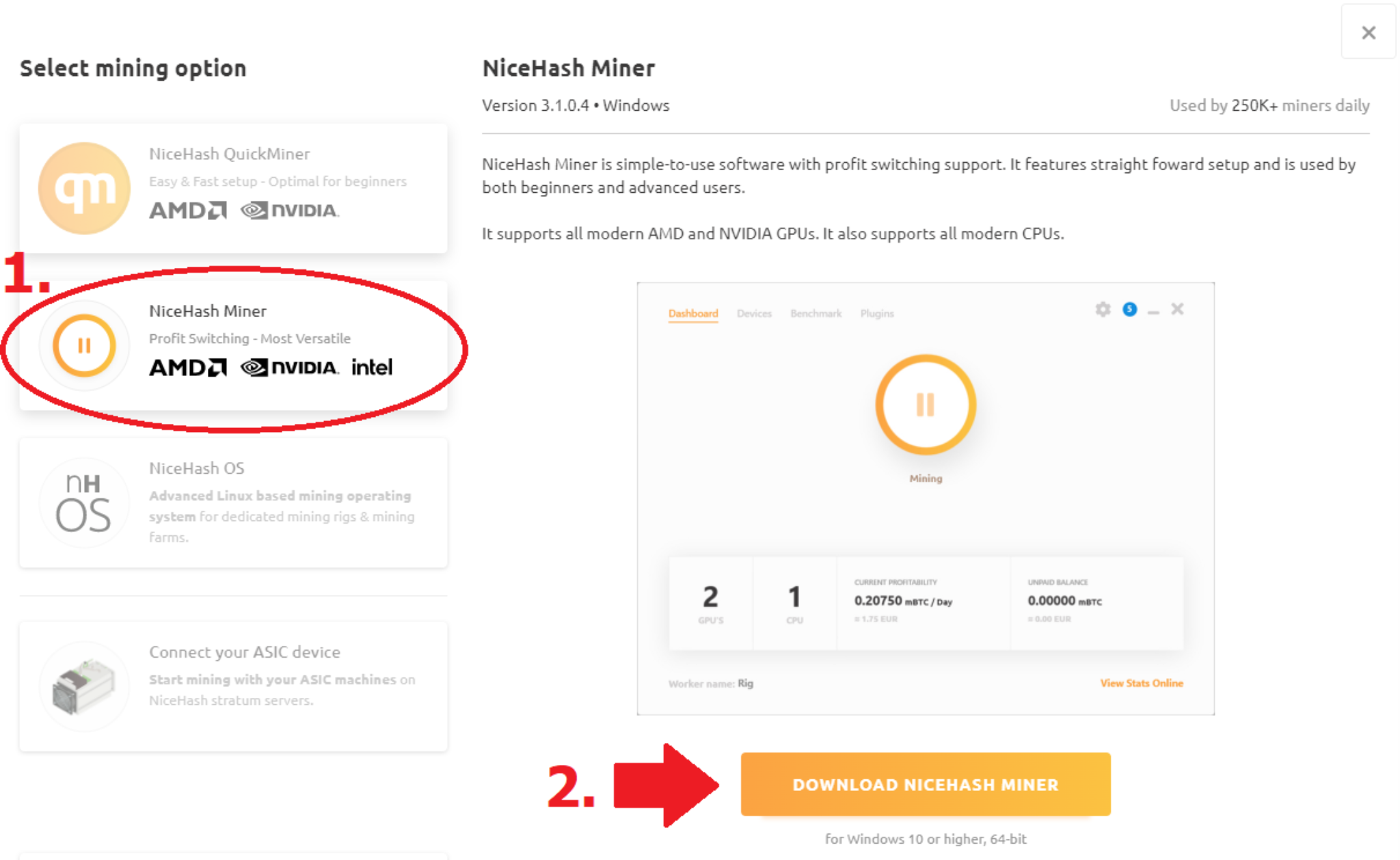Switch to the Dashboard tab
The image size is (1400, 860).
point(693,313)
